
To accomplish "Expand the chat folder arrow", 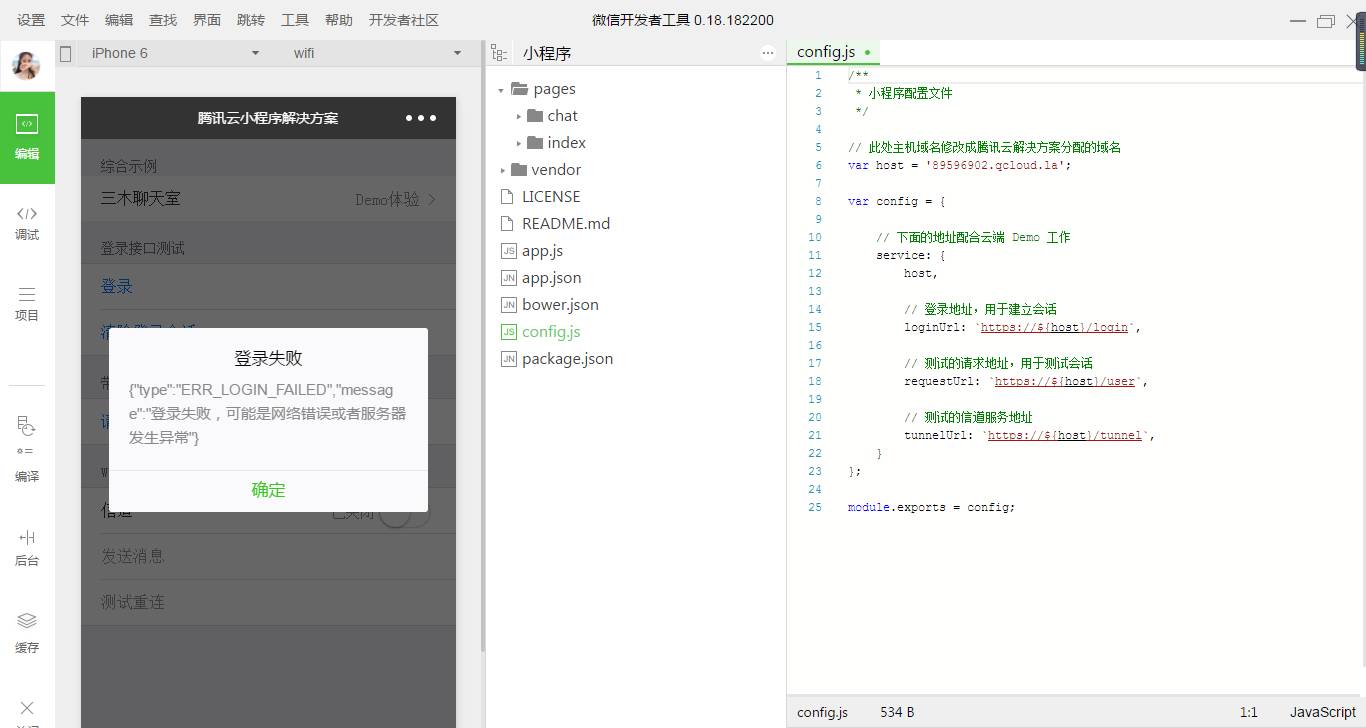I will click(518, 117).
